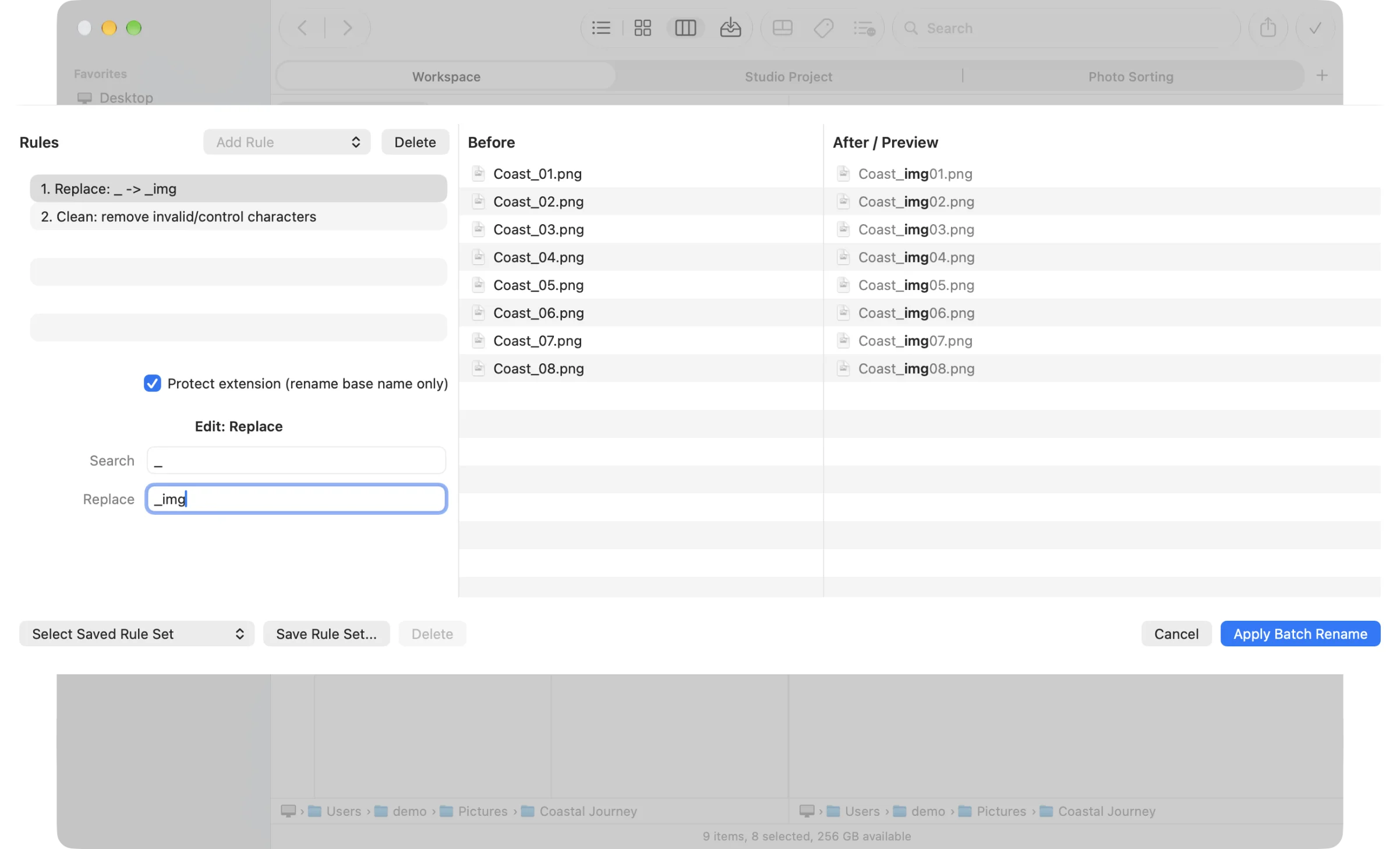The image size is (1400, 849).
Task: Click the Search text field in rule editor
Action: [x=296, y=461]
